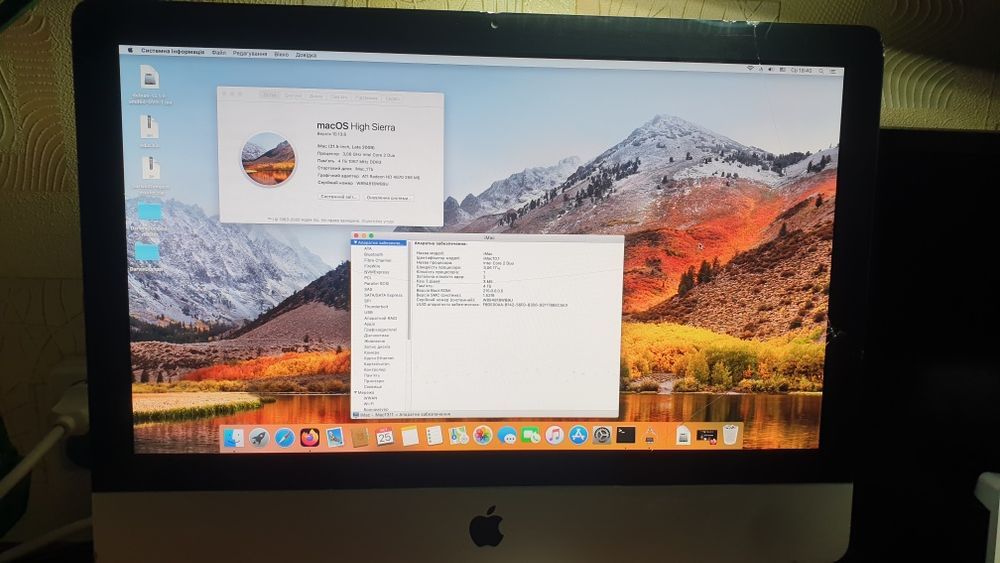1000x563 pixels.
Task: Open the yellow Notes icon in Dock
Action: click(x=409, y=436)
